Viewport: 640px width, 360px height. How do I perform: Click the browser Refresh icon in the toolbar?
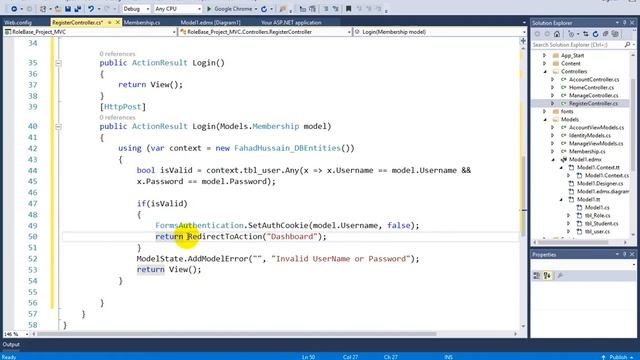(264, 9)
